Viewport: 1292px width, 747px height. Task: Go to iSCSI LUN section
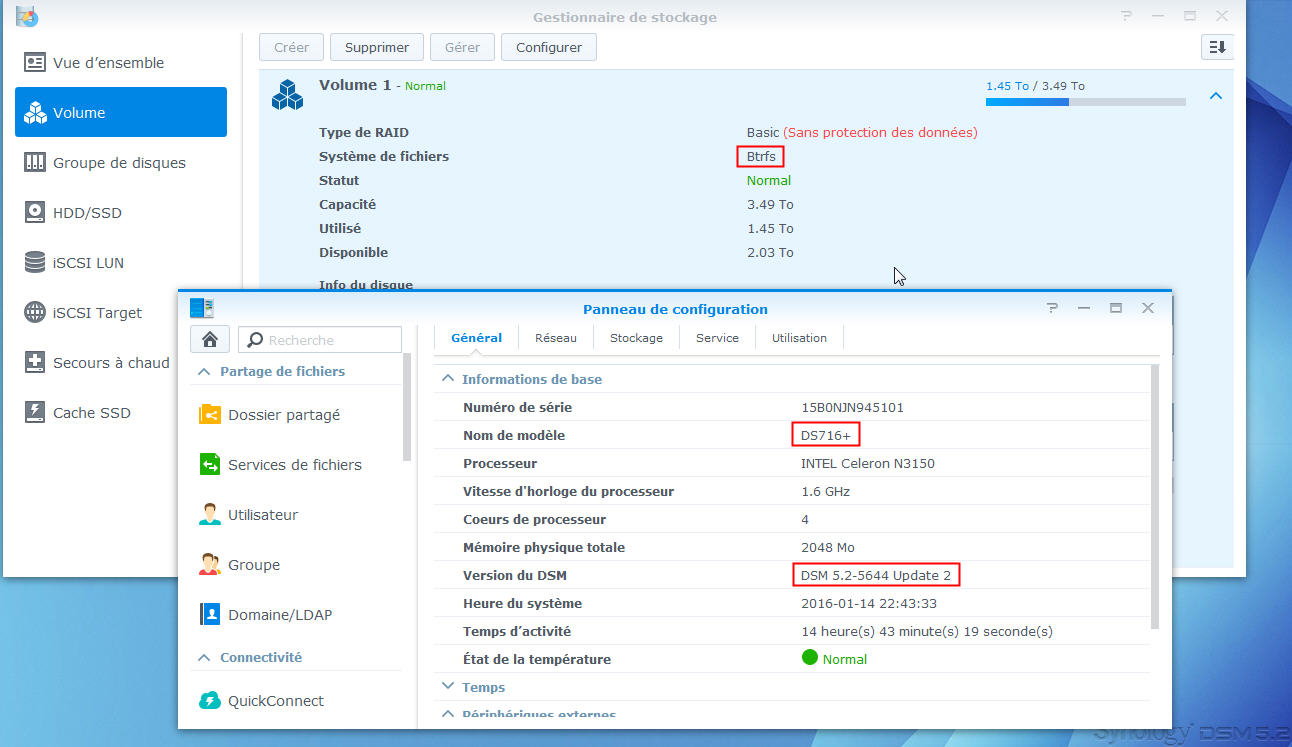point(88,263)
